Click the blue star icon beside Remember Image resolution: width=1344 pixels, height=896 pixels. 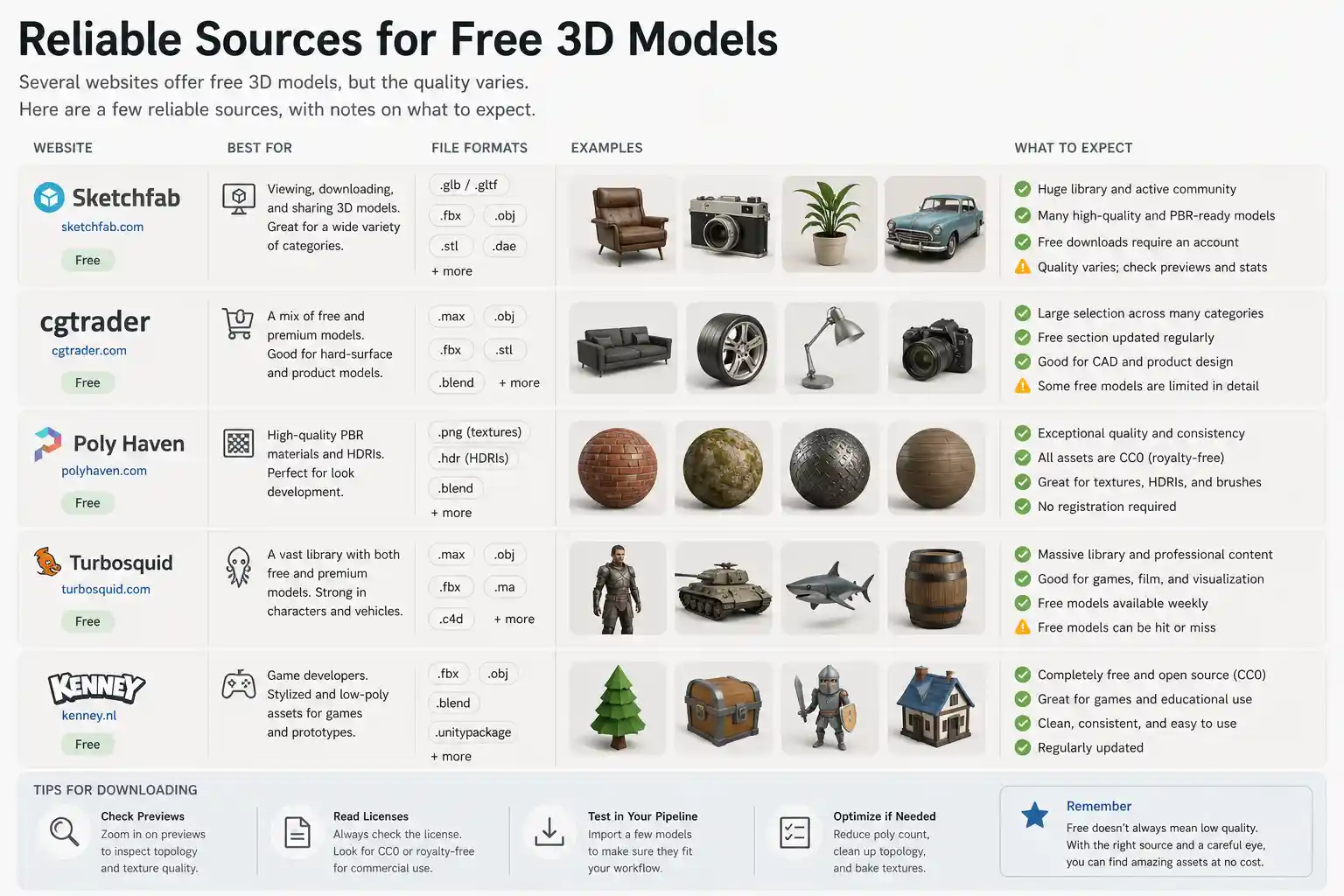1034,815
